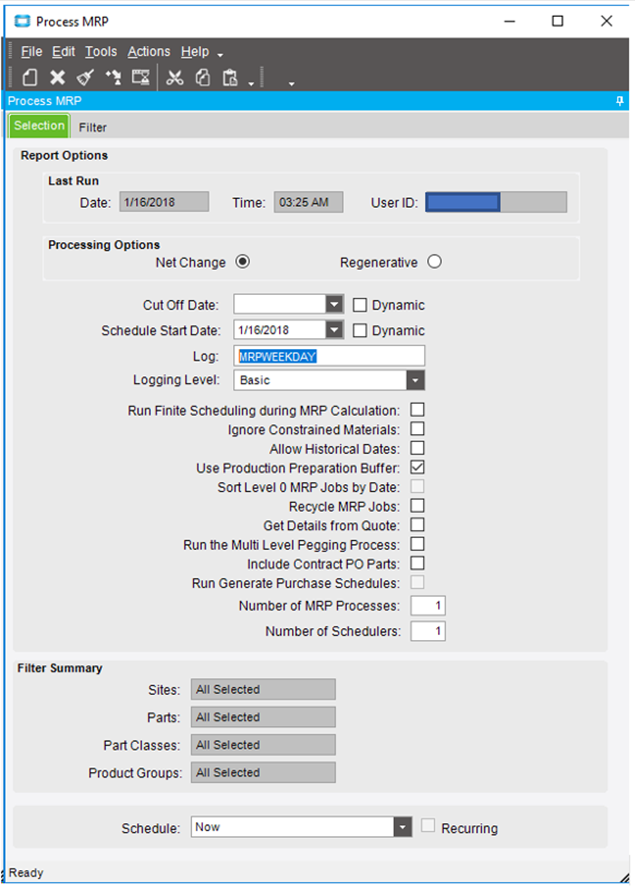This screenshot has height=889, width=635.
Task: Uncheck Use Production Preparation Buffer
Action: (x=417, y=468)
